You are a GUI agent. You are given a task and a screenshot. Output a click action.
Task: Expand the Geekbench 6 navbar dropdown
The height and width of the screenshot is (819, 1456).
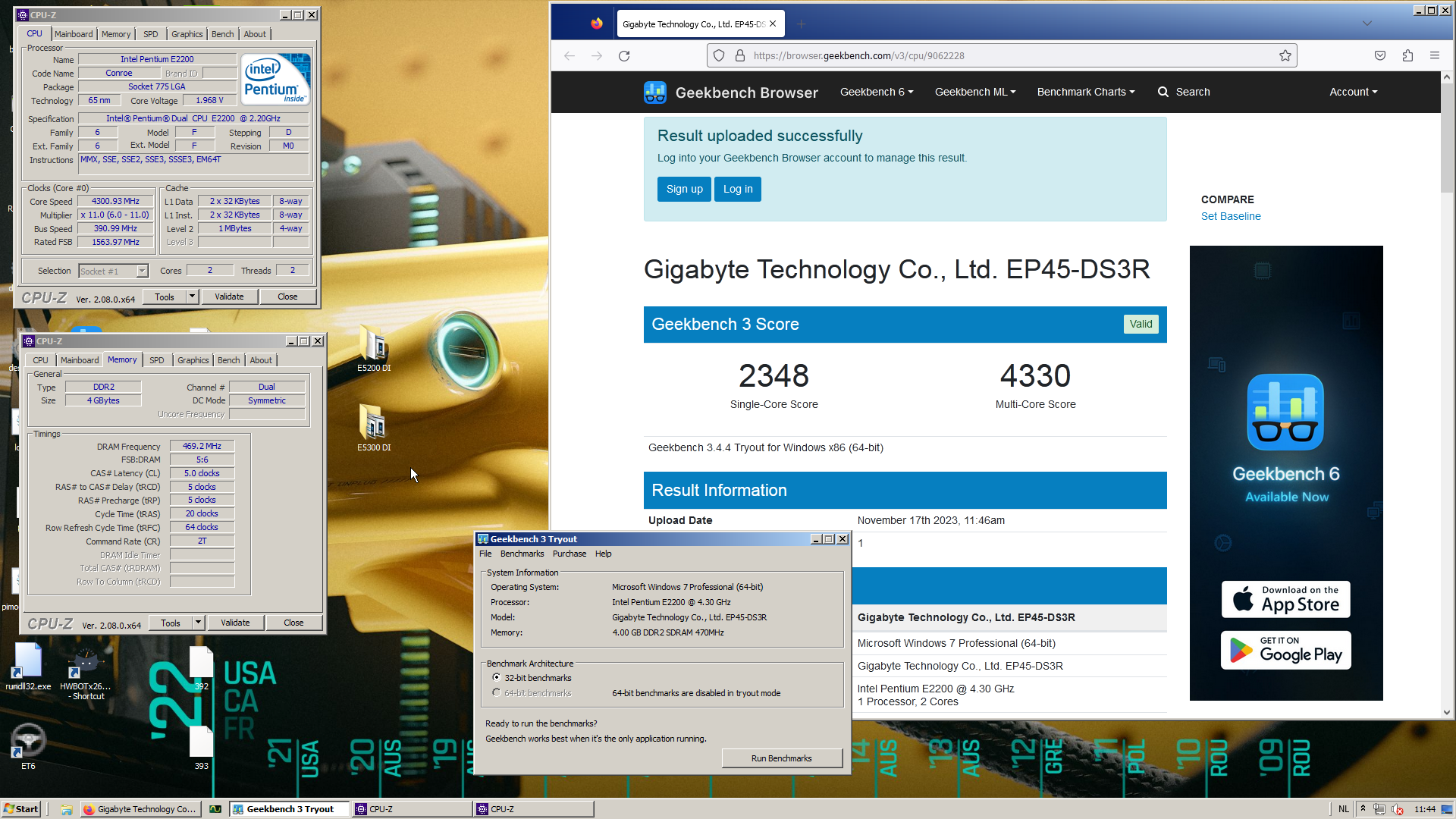[877, 92]
